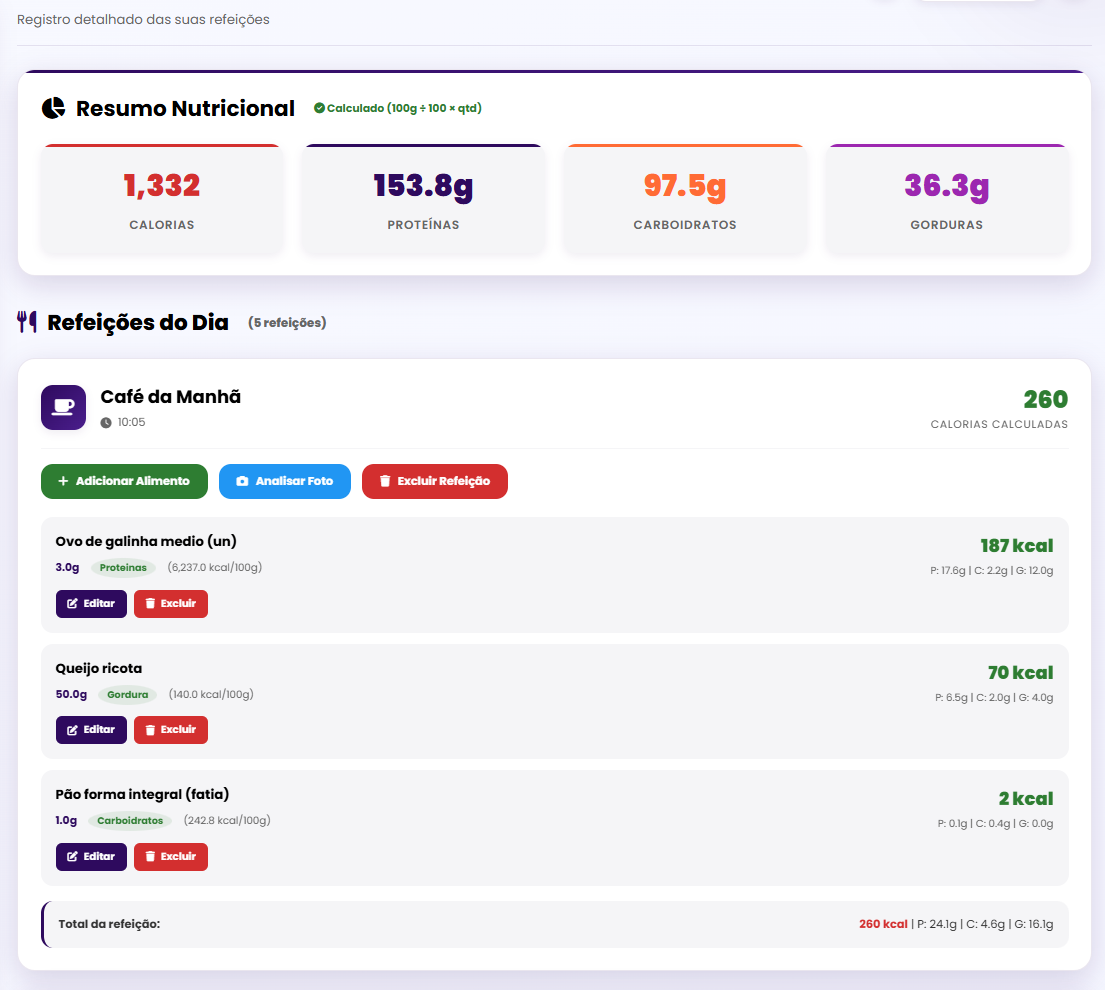Screen dimensions: 1105x990
Task: Select the Calorias summary card
Action: 162,199
